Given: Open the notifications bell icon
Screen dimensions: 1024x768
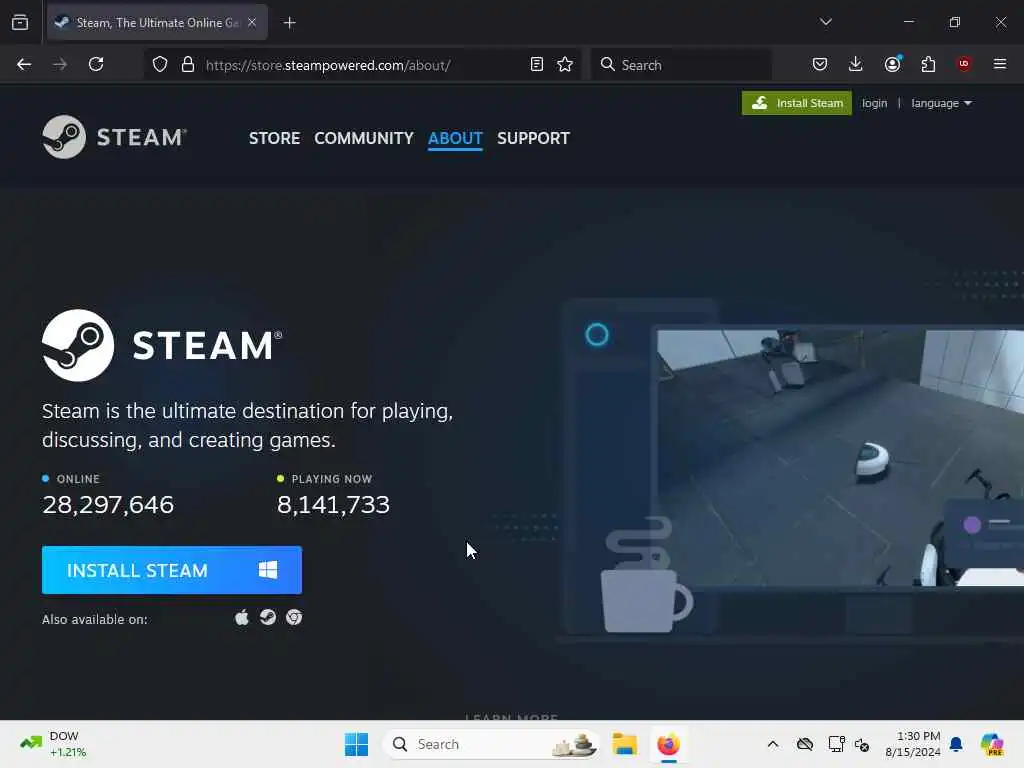Looking at the screenshot, I should point(956,744).
